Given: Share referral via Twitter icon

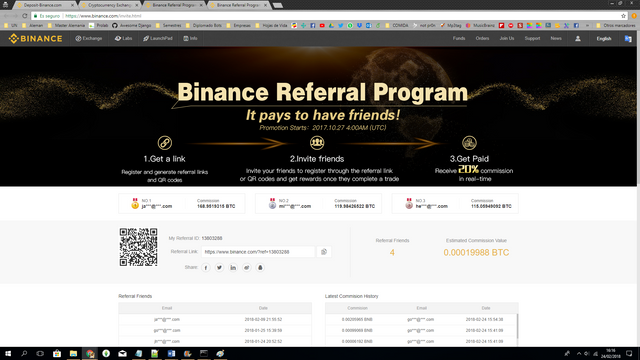Looking at the screenshot, I should pyautogui.click(x=219, y=268).
